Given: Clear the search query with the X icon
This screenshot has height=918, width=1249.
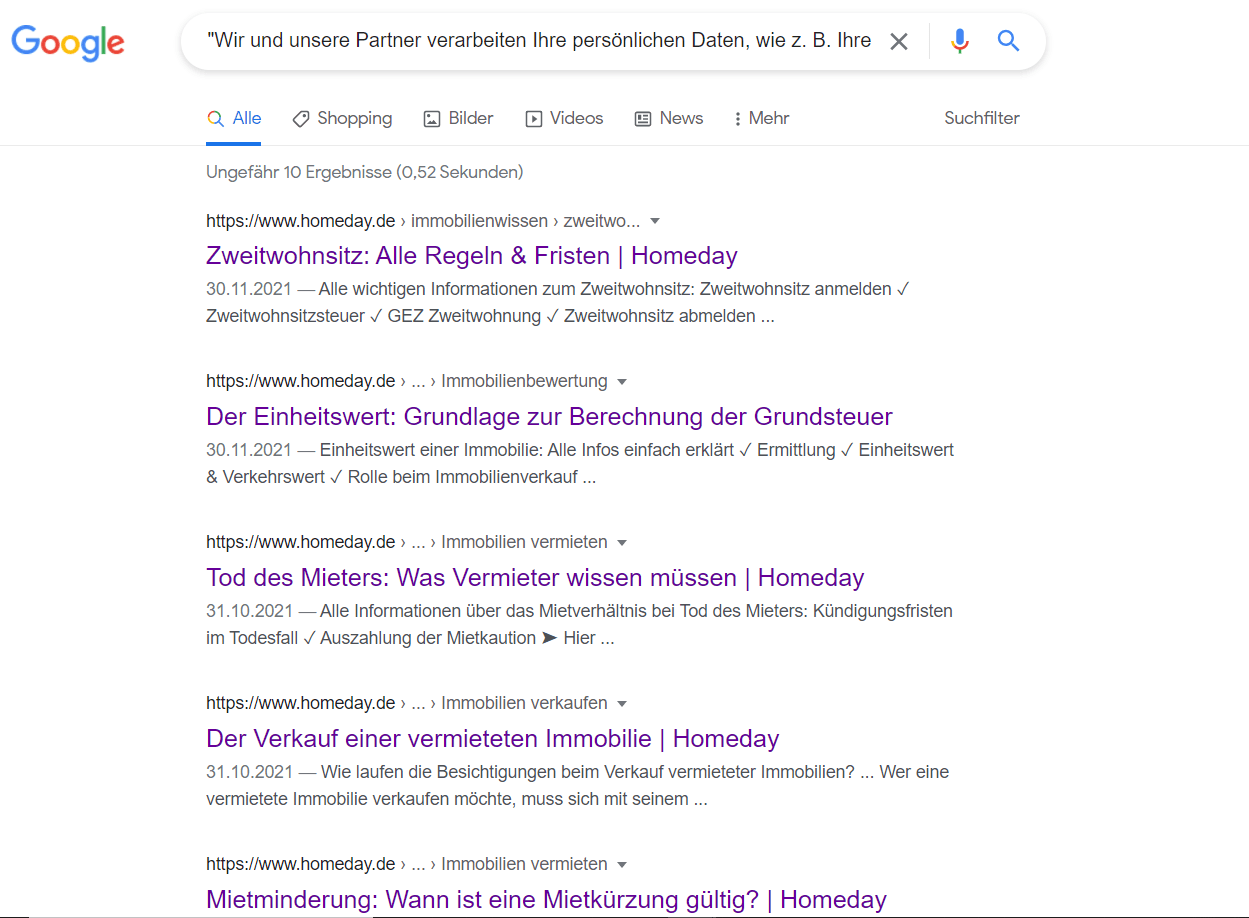Looking at the screenshot, I should (898, 41).
